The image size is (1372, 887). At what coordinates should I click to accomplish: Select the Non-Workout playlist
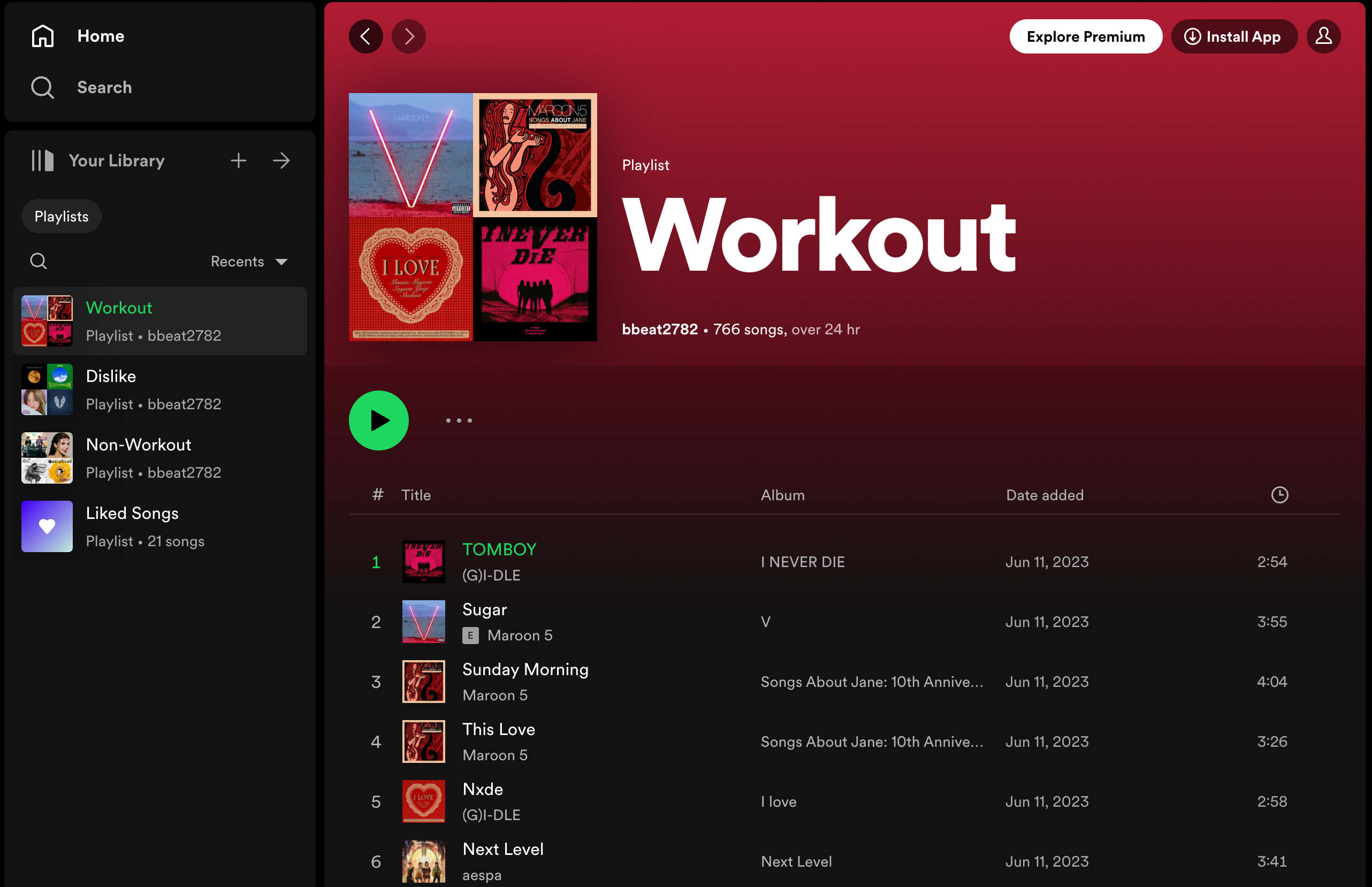click(138, 445)
